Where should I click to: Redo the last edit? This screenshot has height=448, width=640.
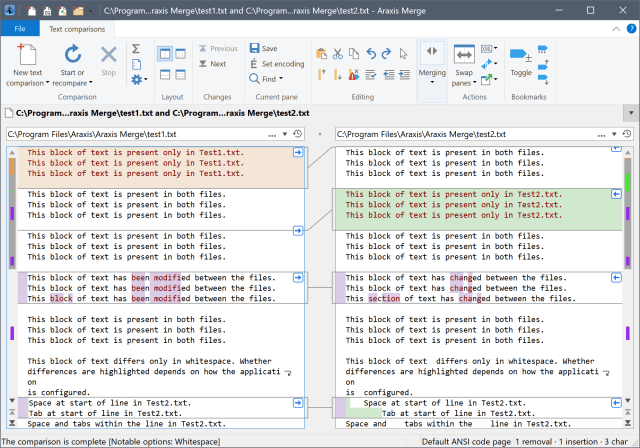click(x=386, y=53)
